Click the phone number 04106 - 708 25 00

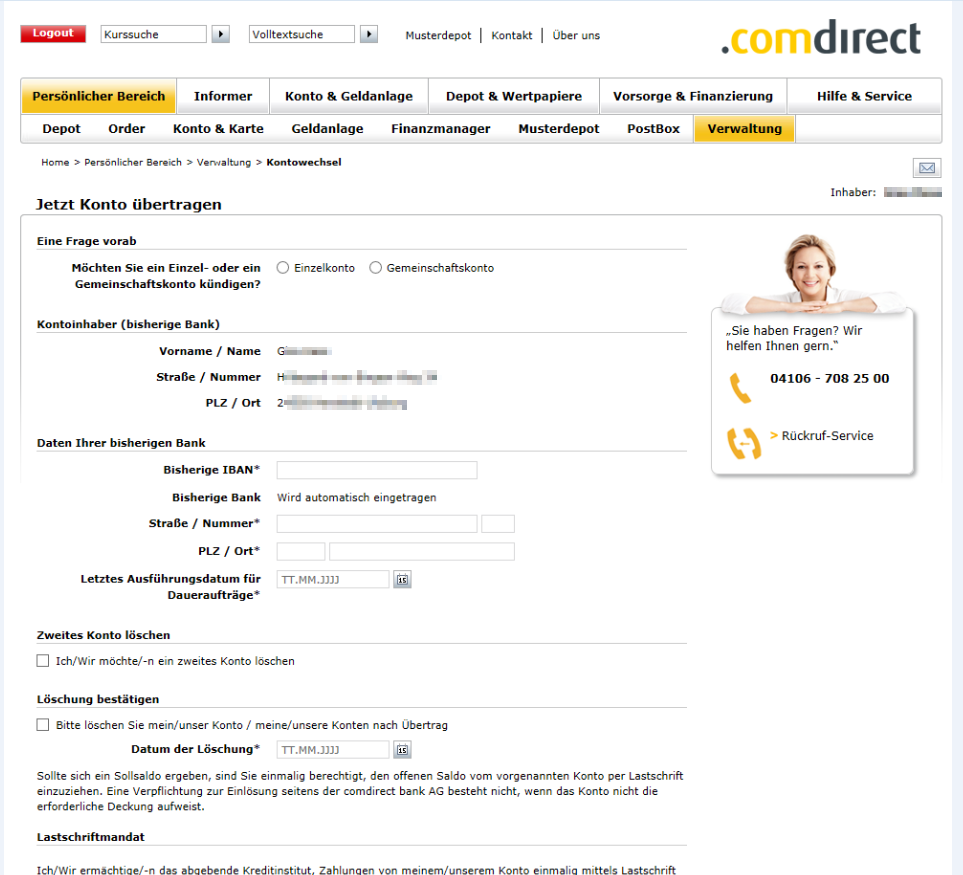(830, 378)
